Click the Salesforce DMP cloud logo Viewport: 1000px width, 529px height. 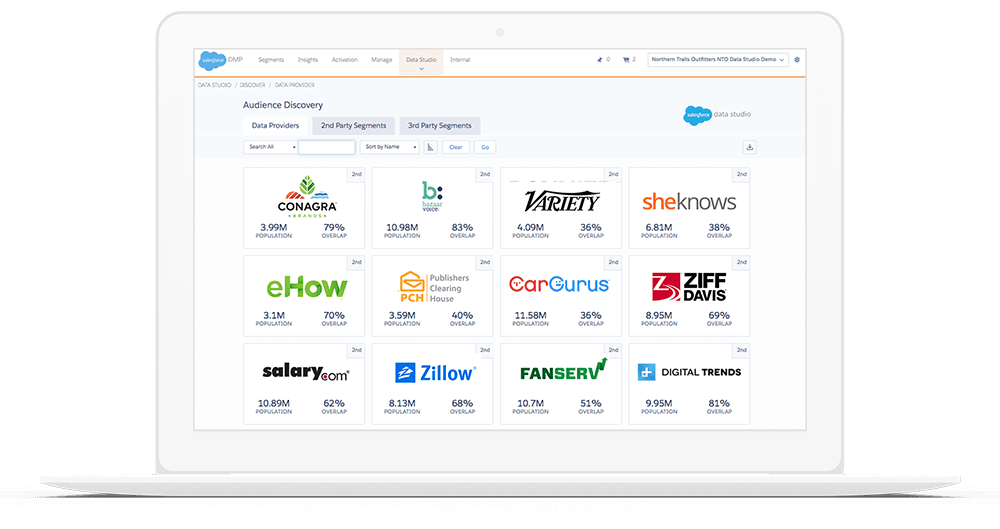(x=212, y=61)
